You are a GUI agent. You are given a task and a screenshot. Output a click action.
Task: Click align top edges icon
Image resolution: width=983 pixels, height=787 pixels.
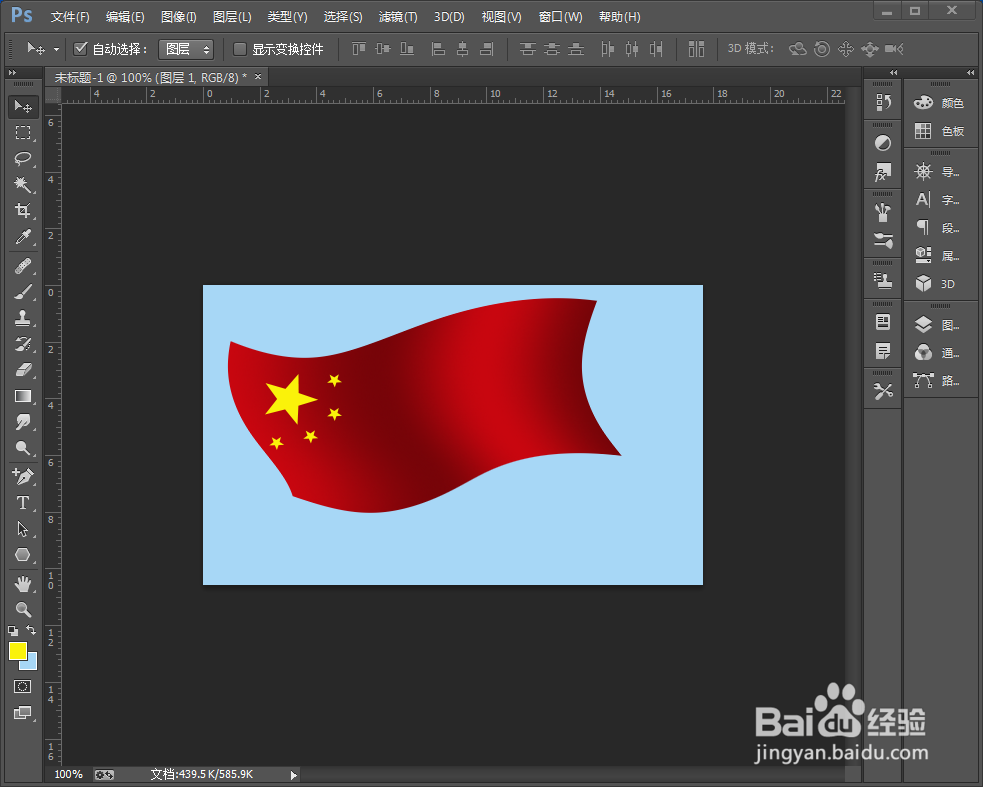359,48
